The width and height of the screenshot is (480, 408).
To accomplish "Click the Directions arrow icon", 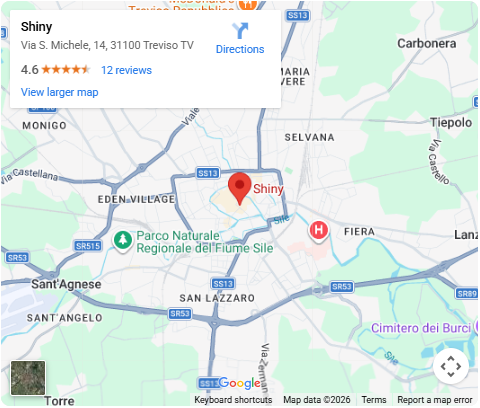I will point(240,31).
